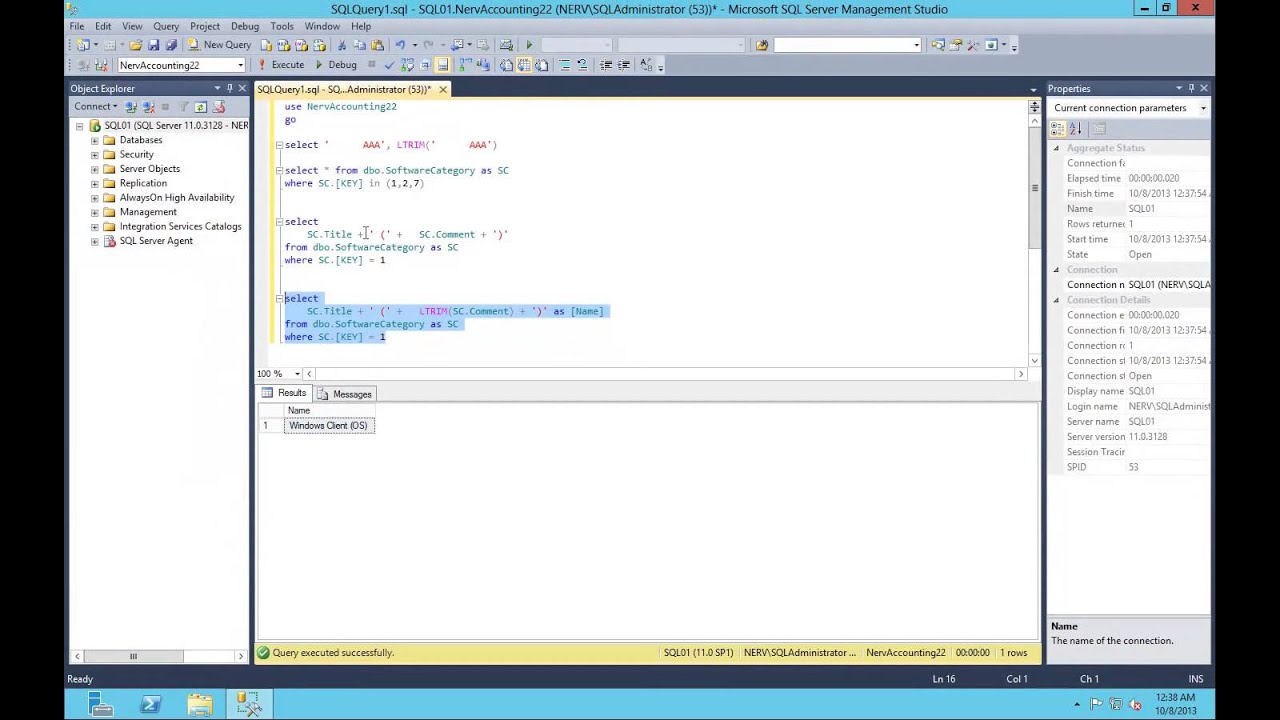Click the Paste icon in toolbar
1280x720 pixels.
[377, 45]
